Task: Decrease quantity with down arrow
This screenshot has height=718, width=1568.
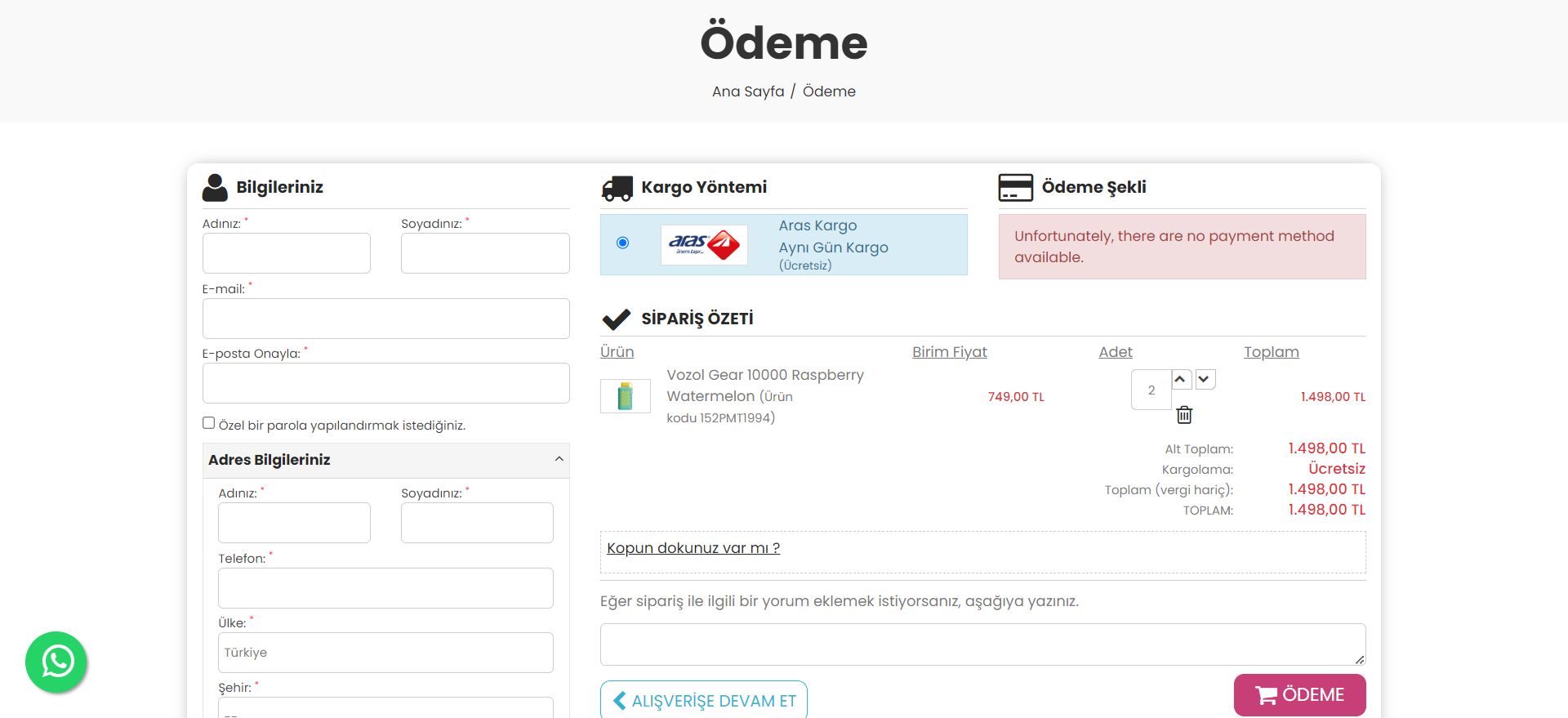Action: (x=1205, y=379)
